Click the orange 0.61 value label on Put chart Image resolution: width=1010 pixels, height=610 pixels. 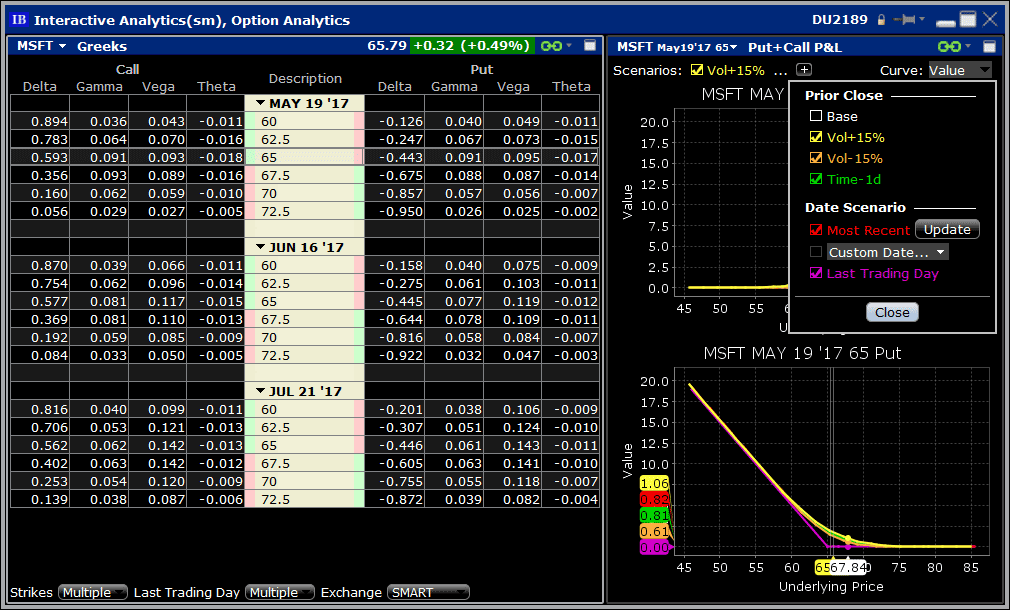pyautogui.click(x=654, y=531)
